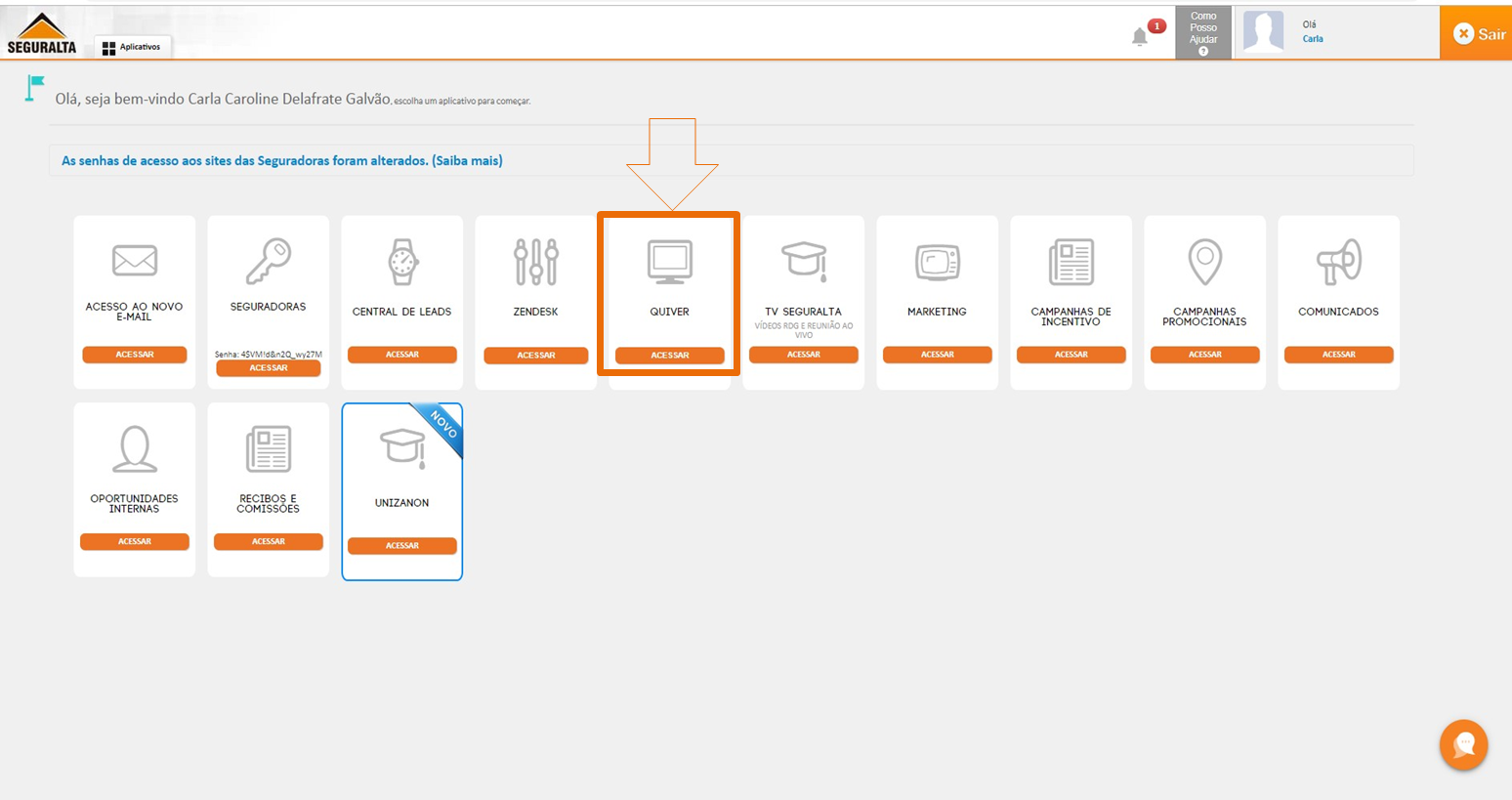Open the Aplicativos menu

point(132,47)
